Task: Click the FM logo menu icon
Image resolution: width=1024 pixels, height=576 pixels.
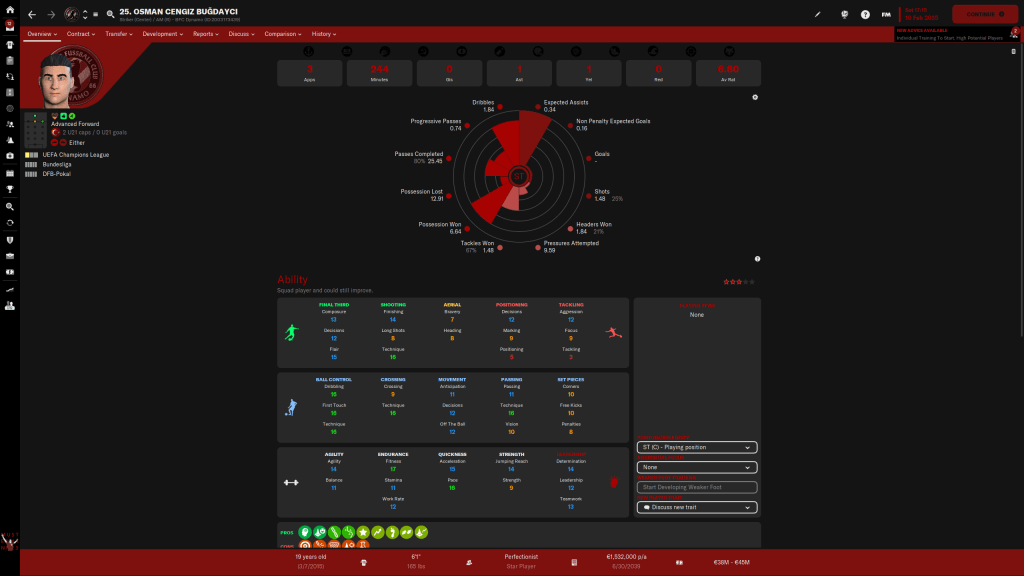Action: click(x=886, y=15)
